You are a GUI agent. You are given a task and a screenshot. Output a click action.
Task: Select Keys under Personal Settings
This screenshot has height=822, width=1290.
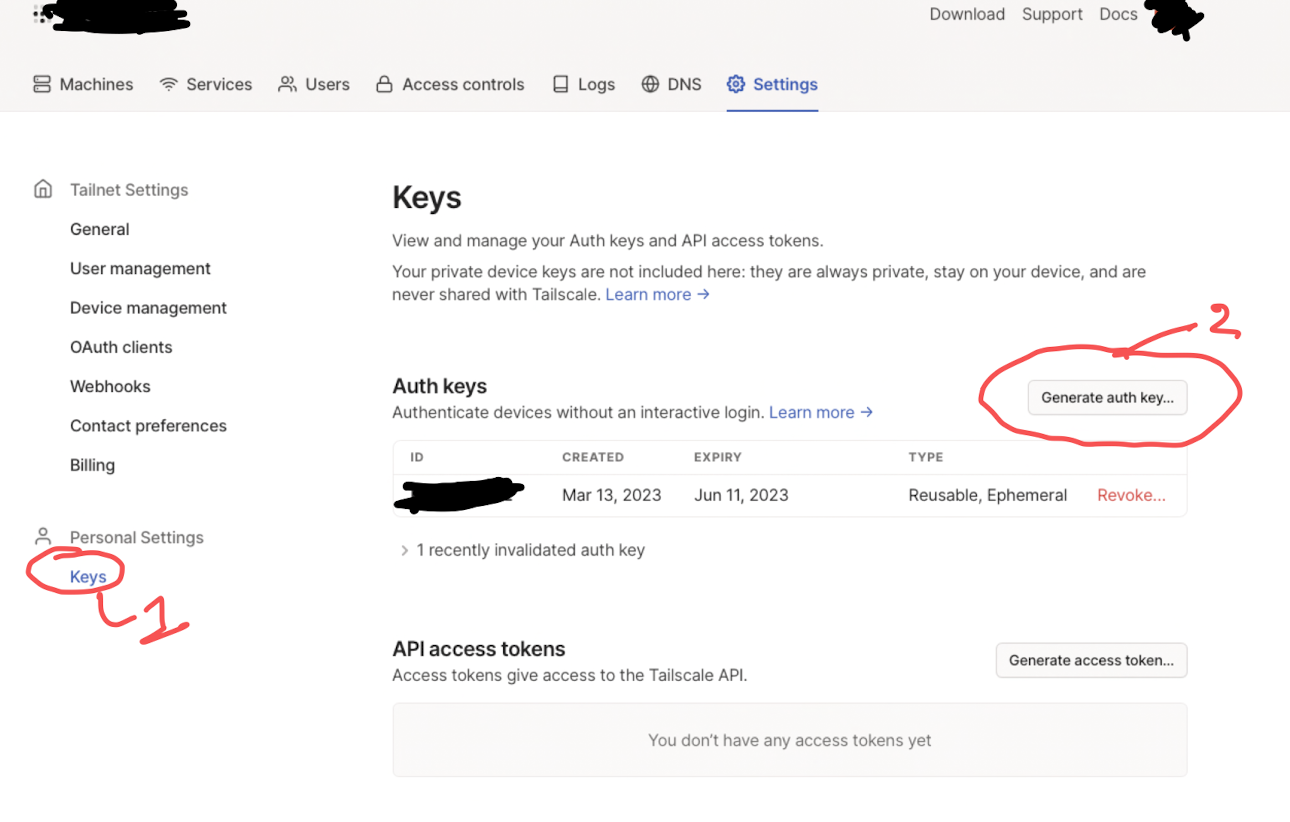click(88, 577)
